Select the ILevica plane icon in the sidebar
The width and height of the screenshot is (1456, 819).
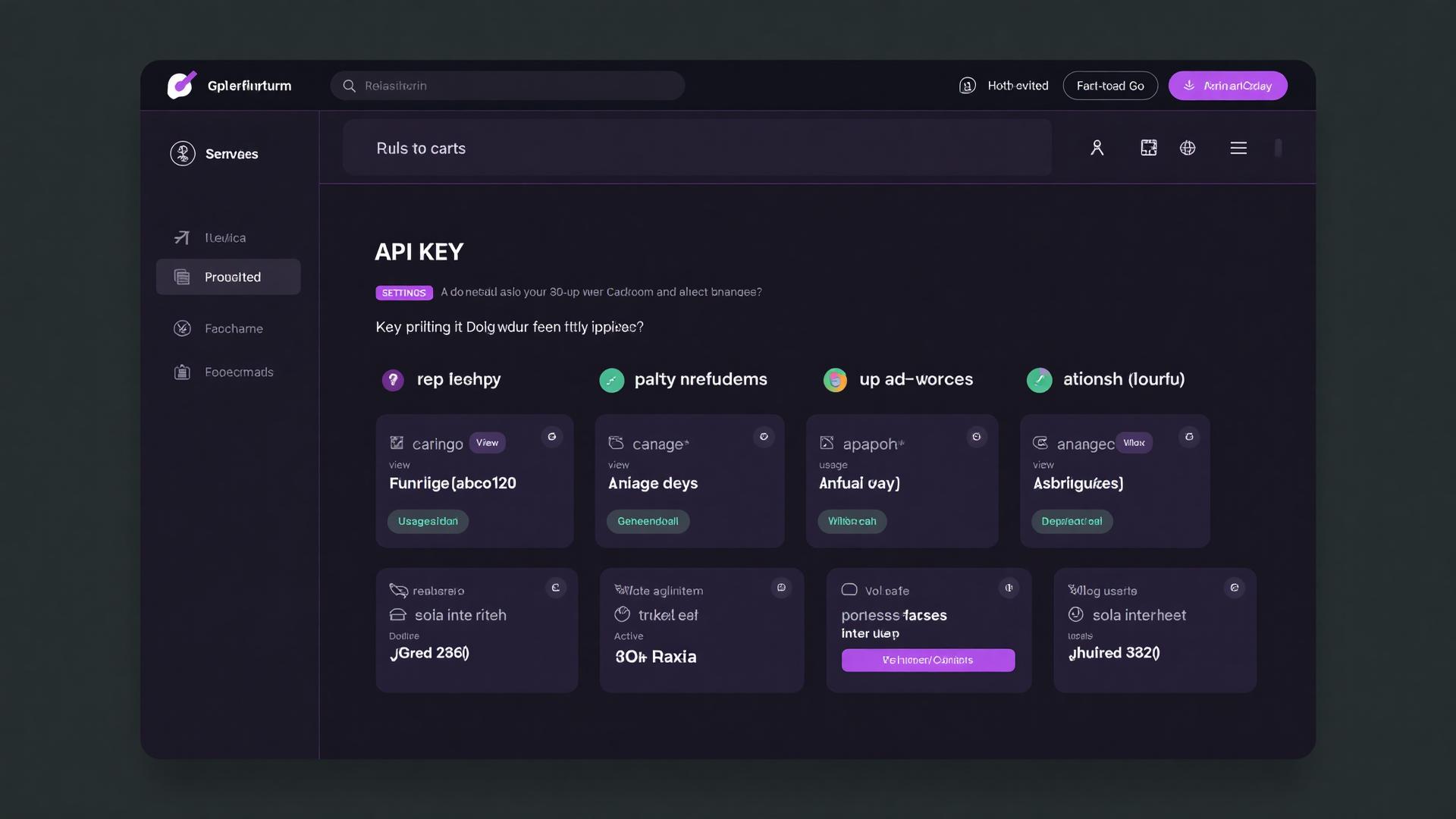(x=182, y=237)
